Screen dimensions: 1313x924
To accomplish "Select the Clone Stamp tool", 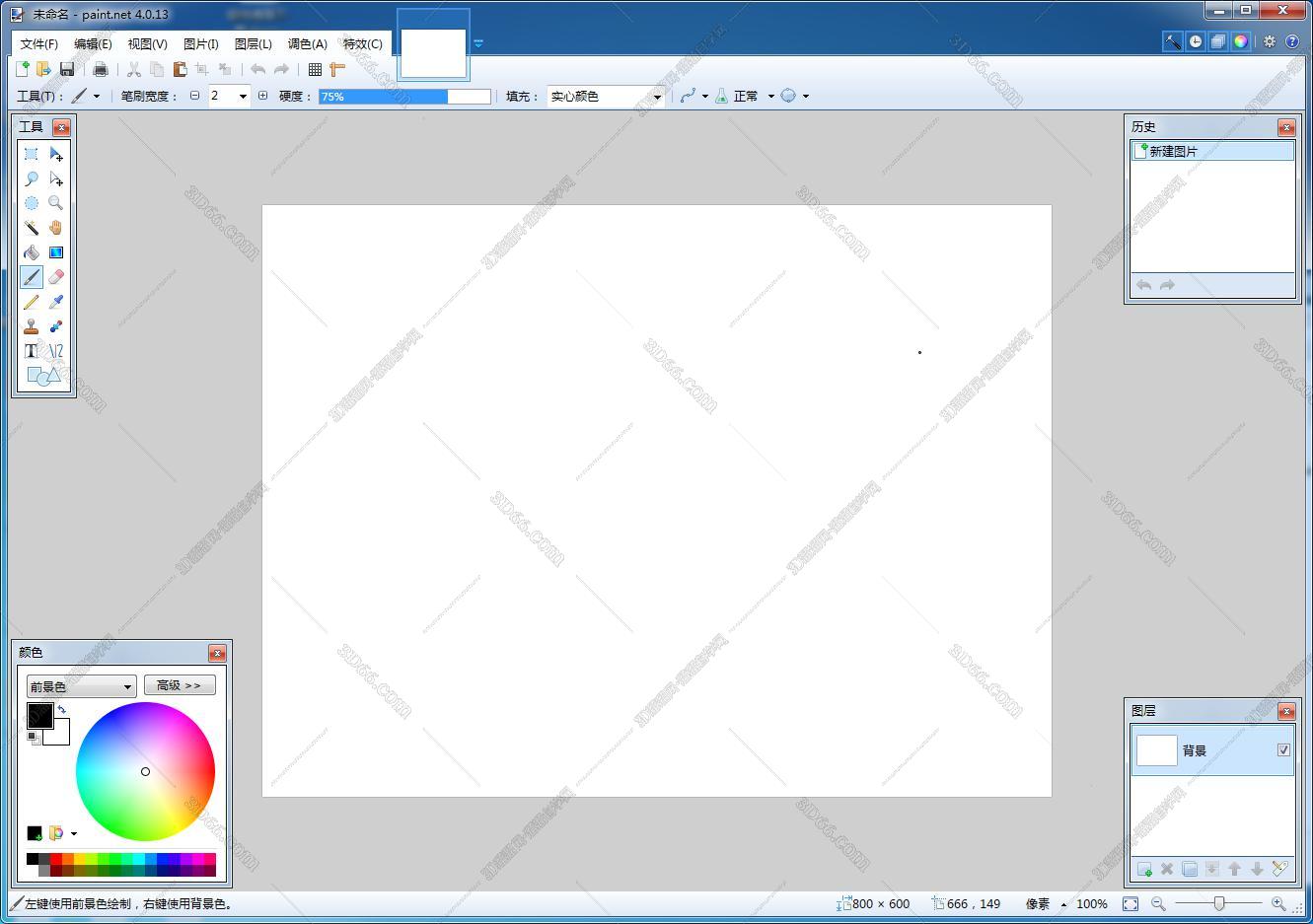I will (x=32, y=326).
